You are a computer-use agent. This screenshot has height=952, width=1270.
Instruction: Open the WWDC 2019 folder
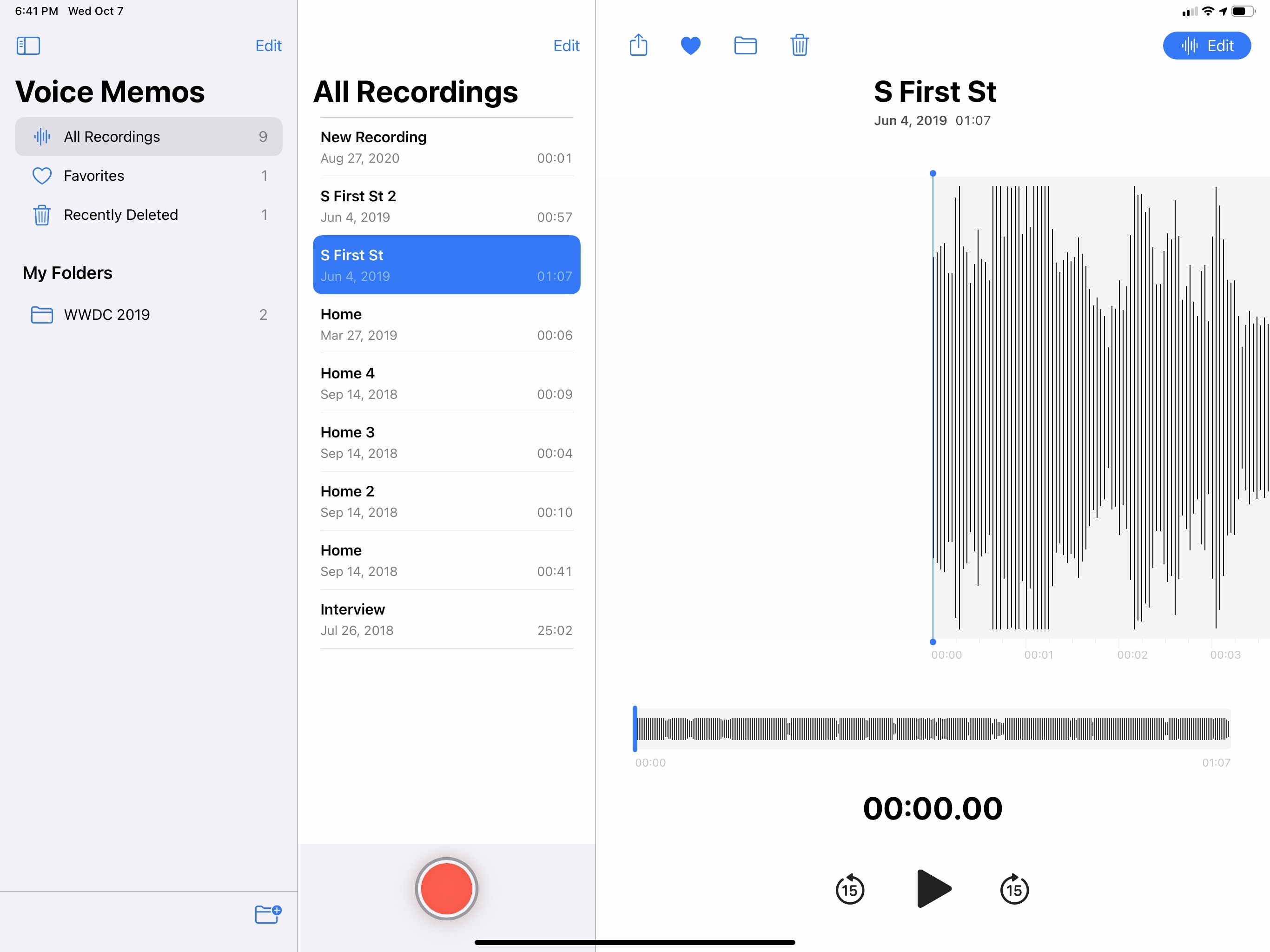point(149,315)
